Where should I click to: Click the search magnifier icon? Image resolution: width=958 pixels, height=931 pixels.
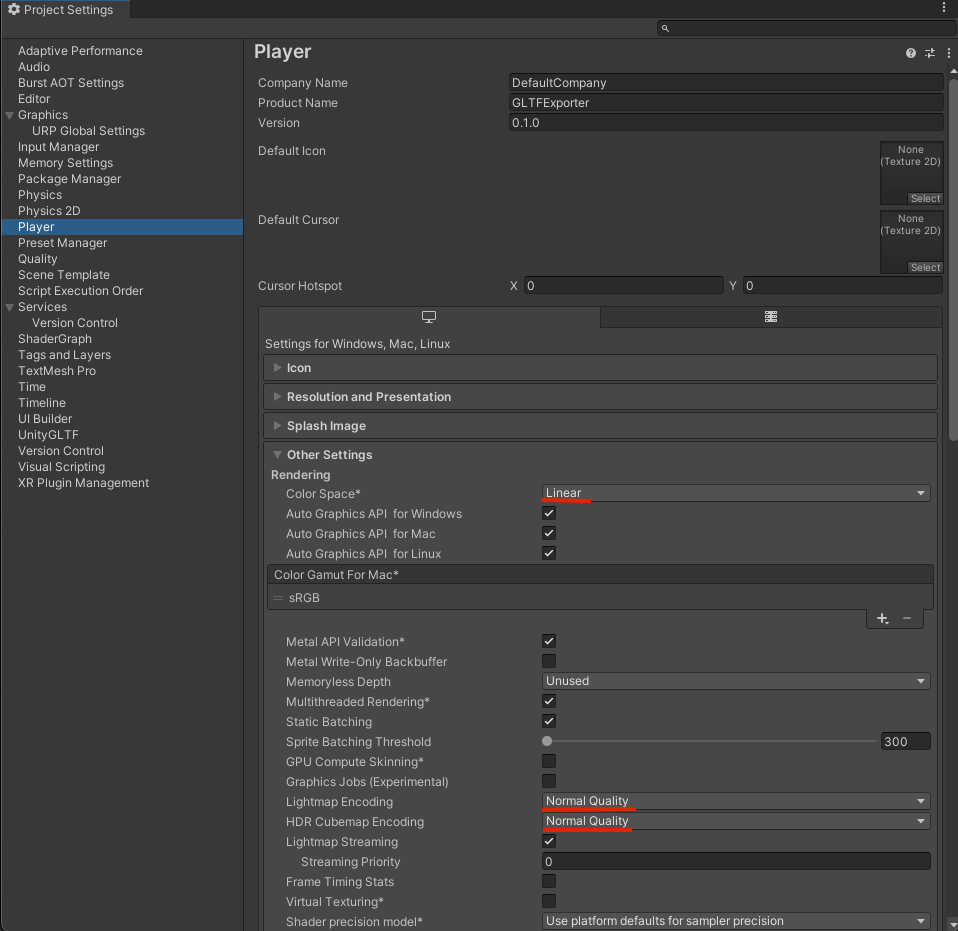tap(666, 29)
